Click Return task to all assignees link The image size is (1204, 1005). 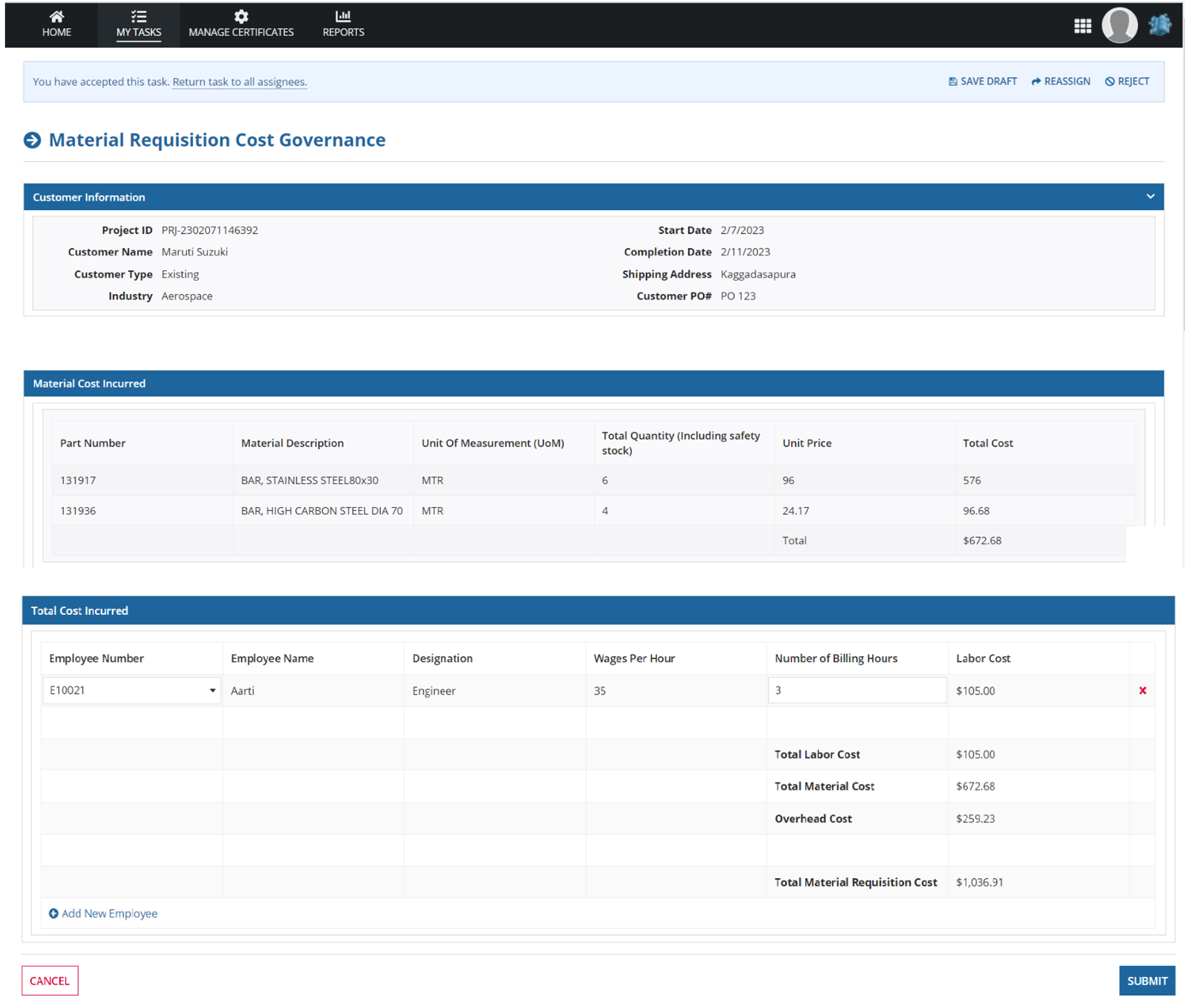point(240,82)
